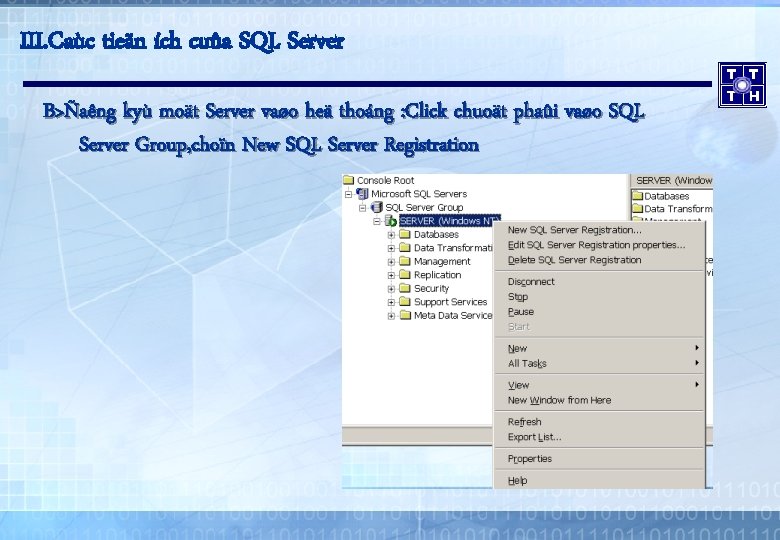Screen dimensions: 780x540
Task: Choose New Window from Here
Action: coord(599,400)
